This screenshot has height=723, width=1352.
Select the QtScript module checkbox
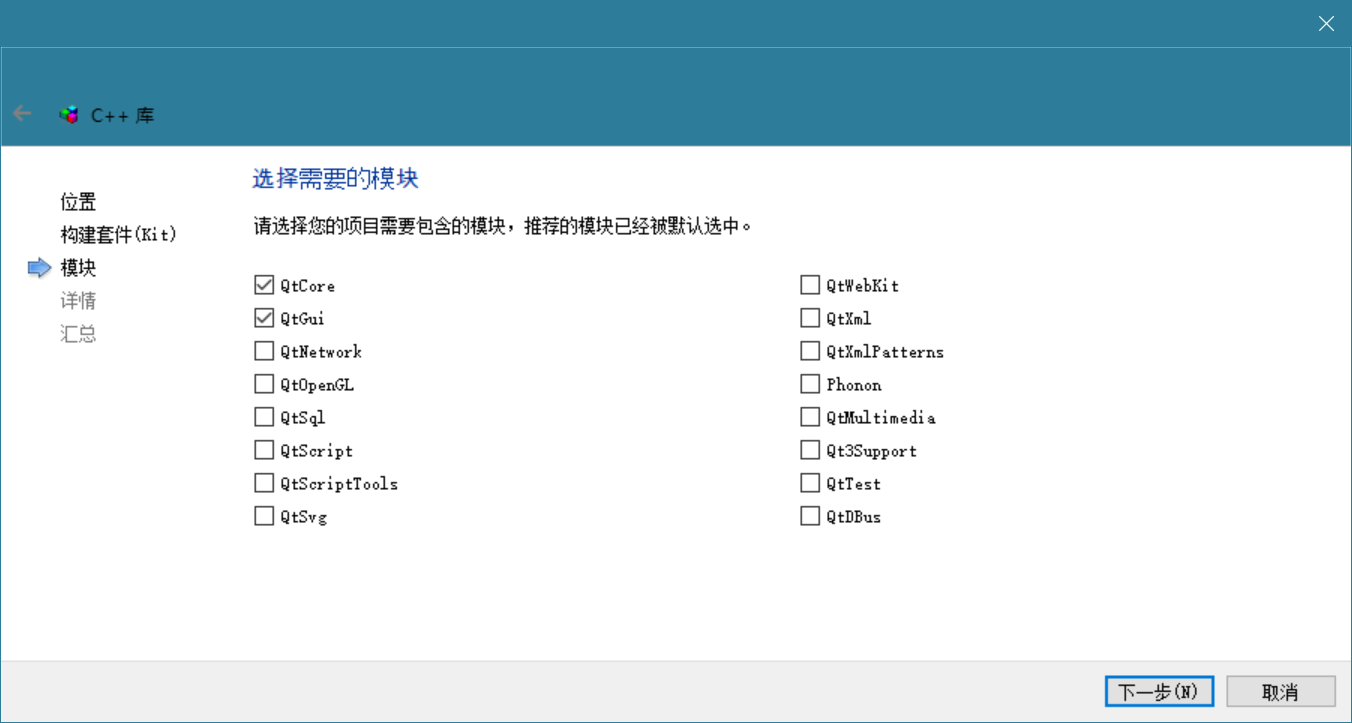[264, 450]
